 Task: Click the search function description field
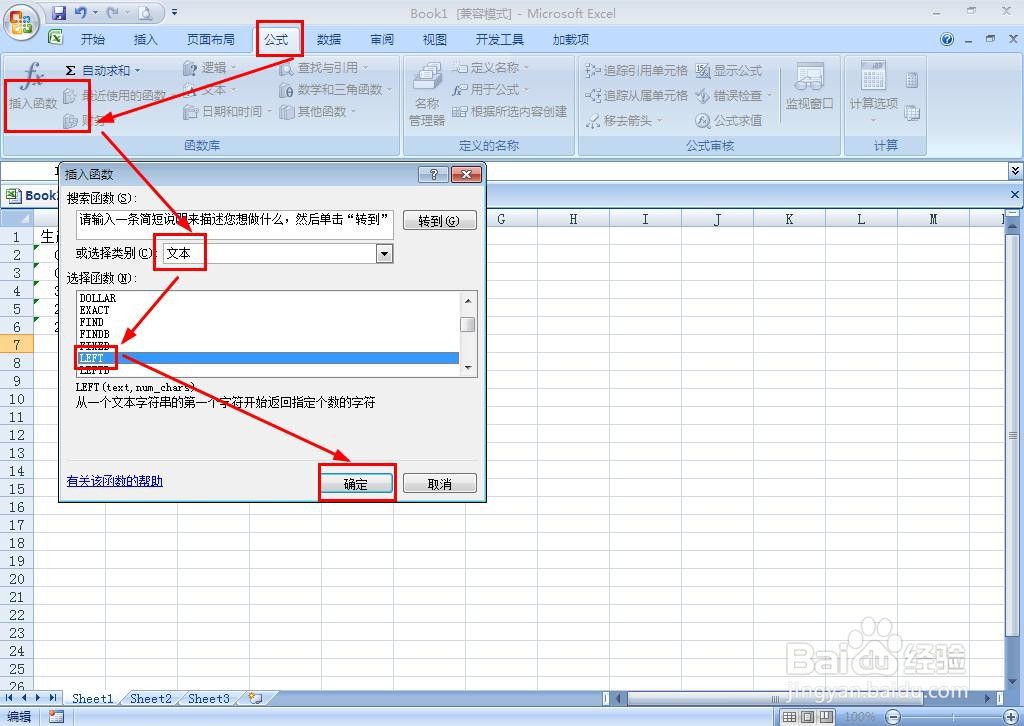(235, 225)
